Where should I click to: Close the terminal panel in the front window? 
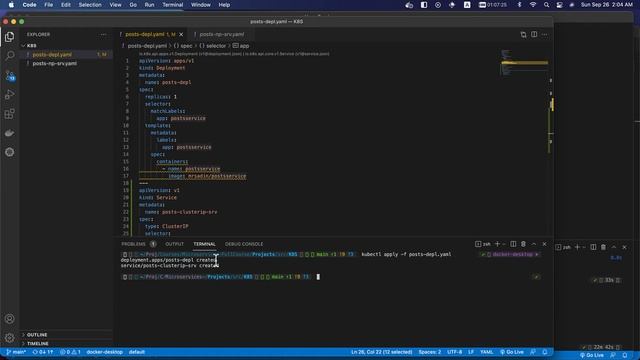point(544,244)
